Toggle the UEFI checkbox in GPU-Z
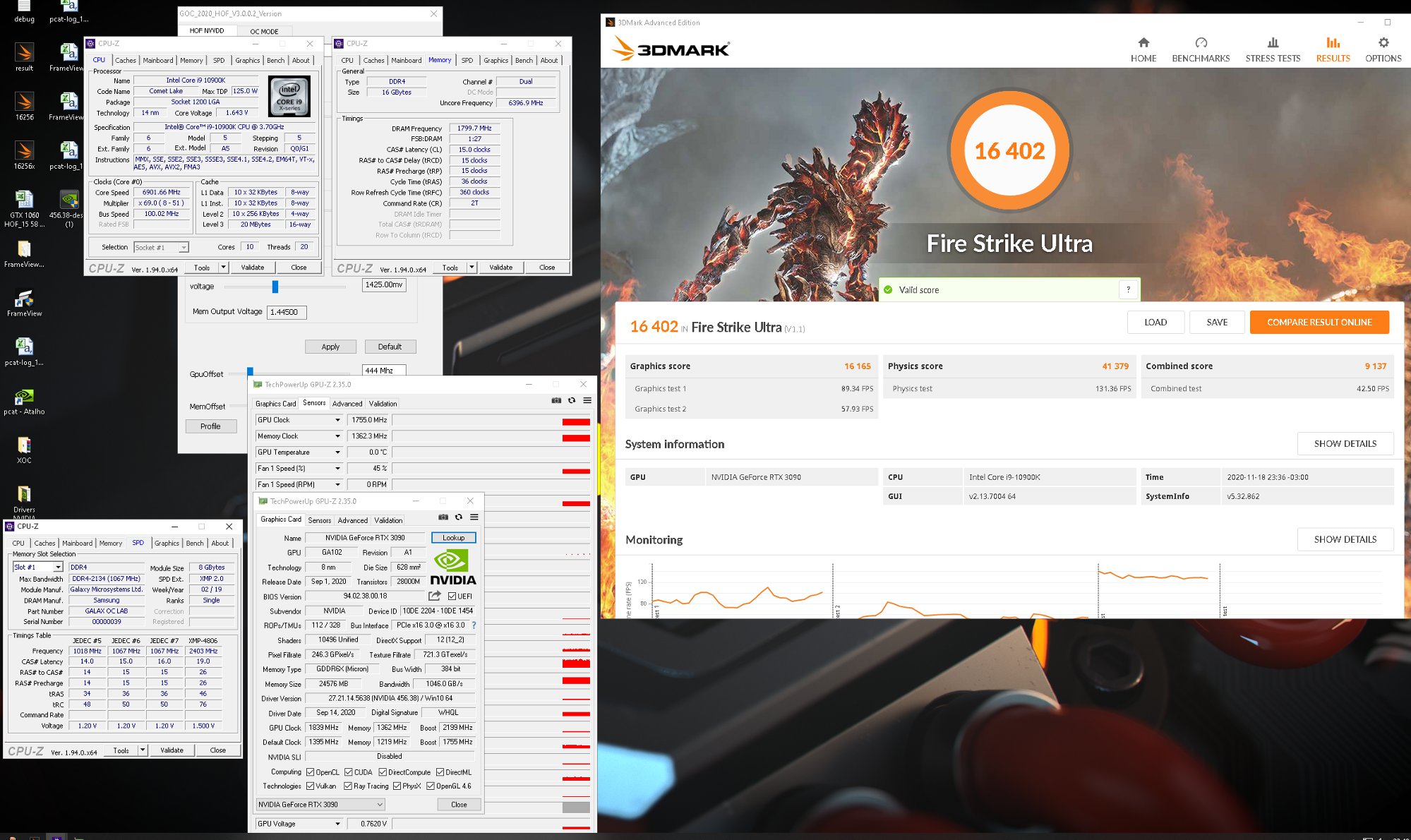 coord(452,596)
